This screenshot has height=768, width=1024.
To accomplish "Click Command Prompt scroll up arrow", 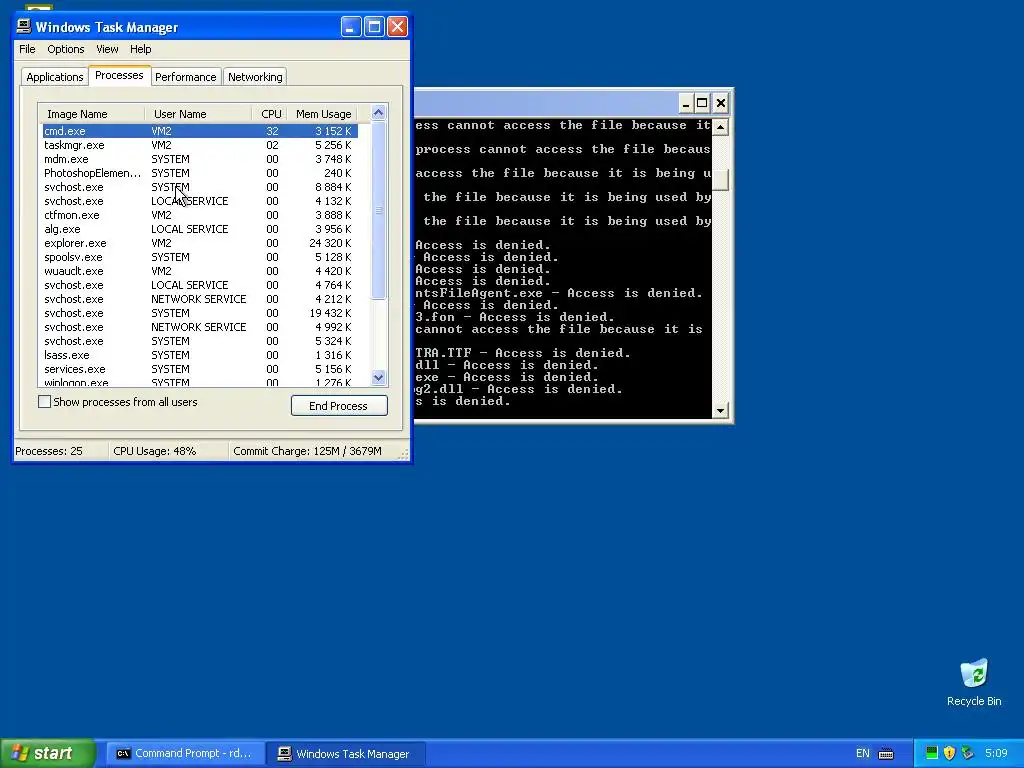I will 720,126.
